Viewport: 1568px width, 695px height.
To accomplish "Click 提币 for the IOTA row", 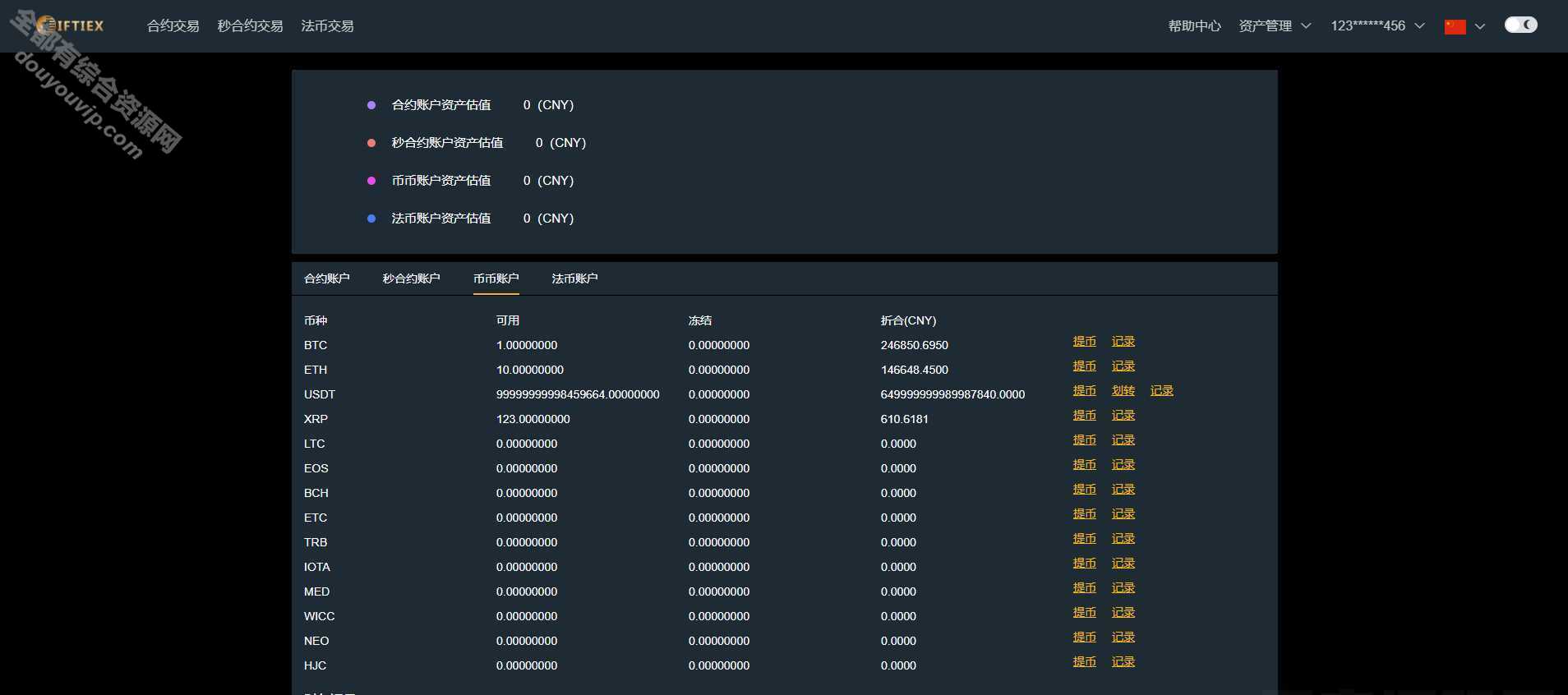I will click(x=1084, y=563).
